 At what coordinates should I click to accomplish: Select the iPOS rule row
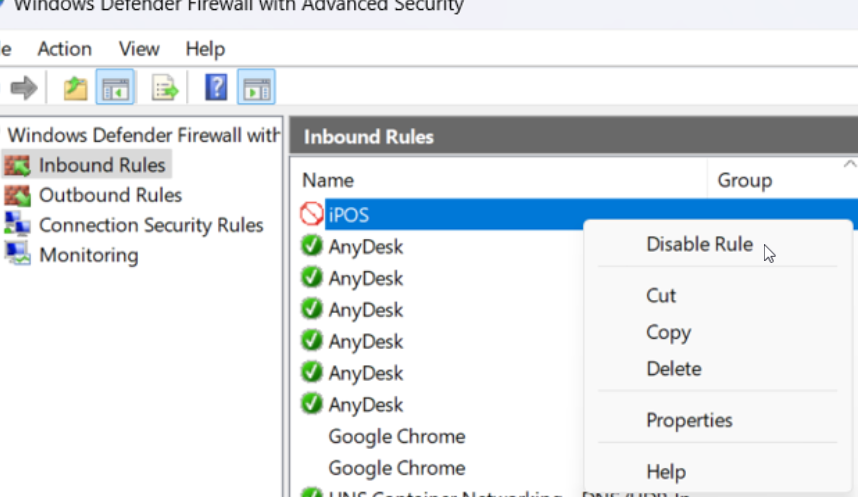click(578, 214)
